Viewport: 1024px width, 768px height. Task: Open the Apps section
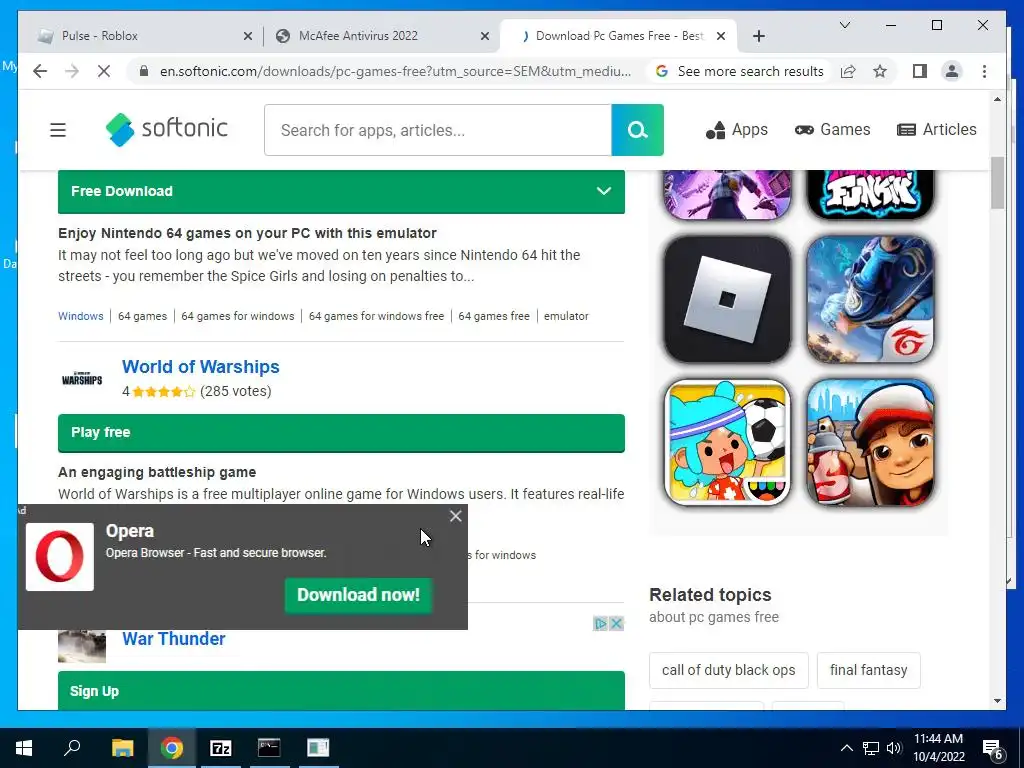737,130
